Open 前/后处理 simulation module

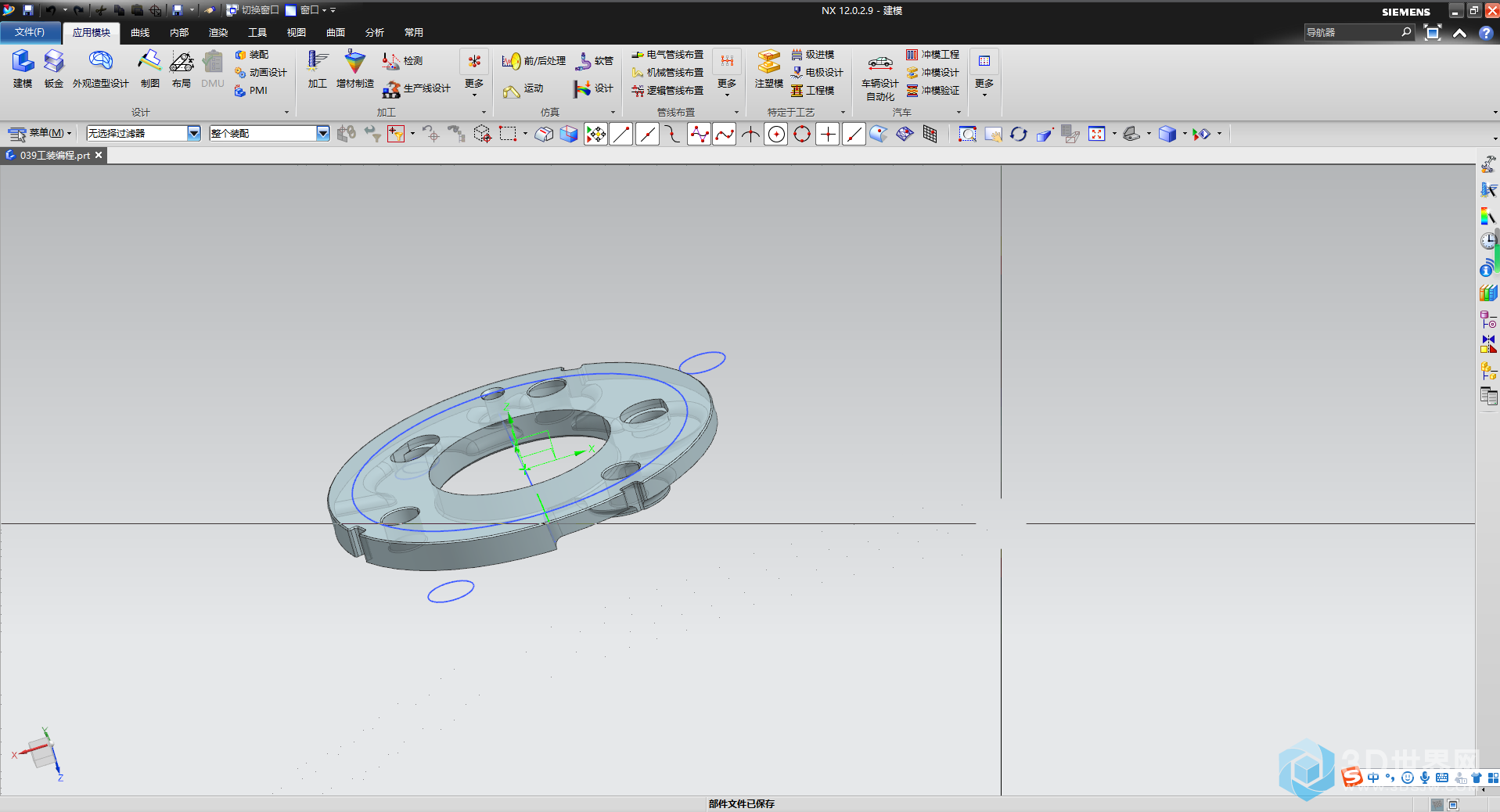pos(534,61)
